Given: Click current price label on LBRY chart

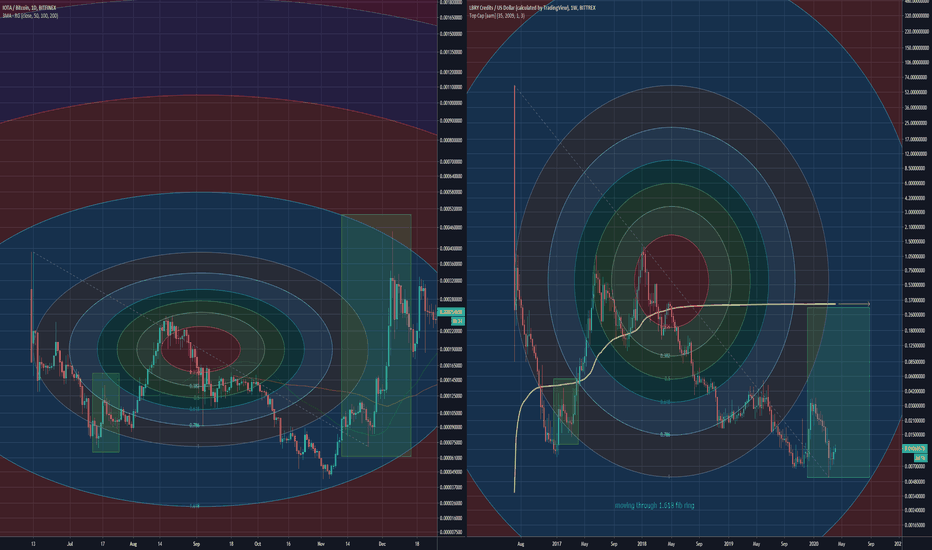Looking at the screenshot, I should pos(915,449).
